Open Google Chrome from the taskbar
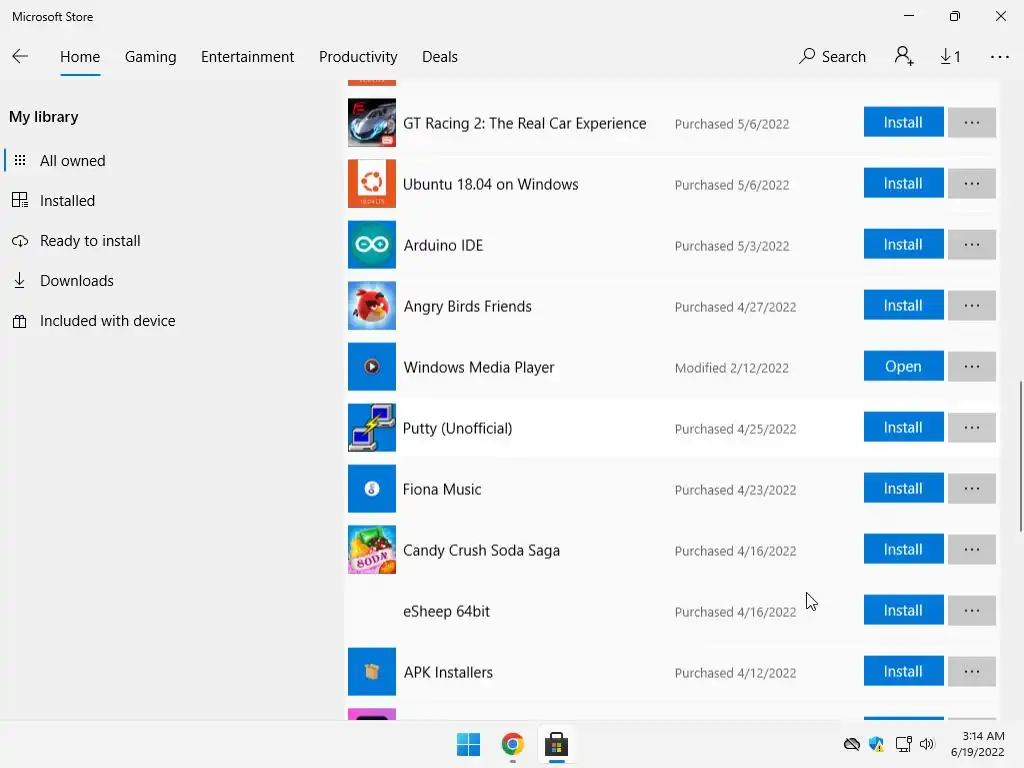1024x768 pixels. (x=513, y=744)
